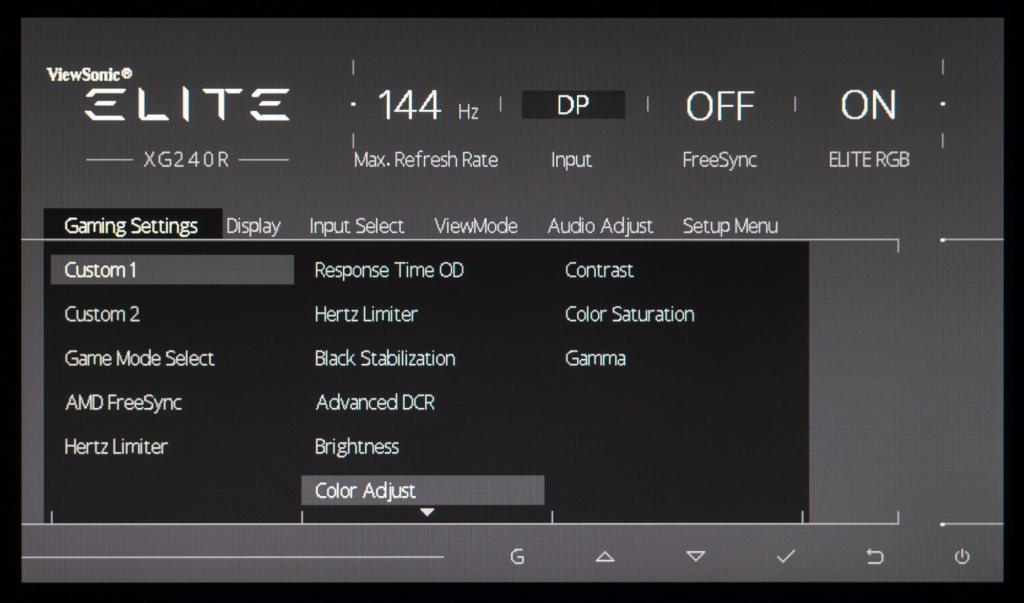
Task: Click the Max. Refresh Rate label
Action: [x=426, y=160]
